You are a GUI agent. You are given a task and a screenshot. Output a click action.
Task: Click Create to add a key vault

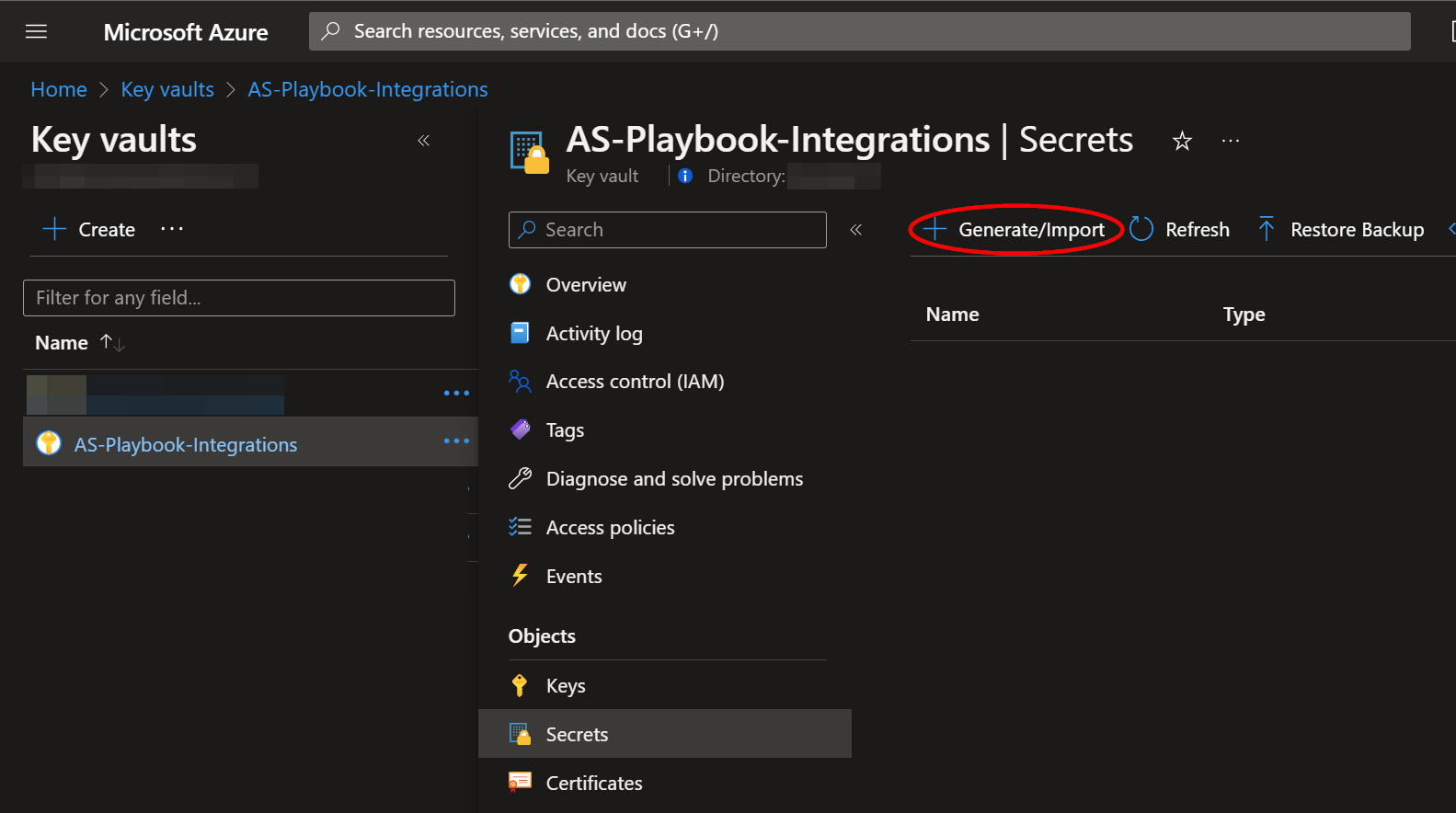(89, 229)
